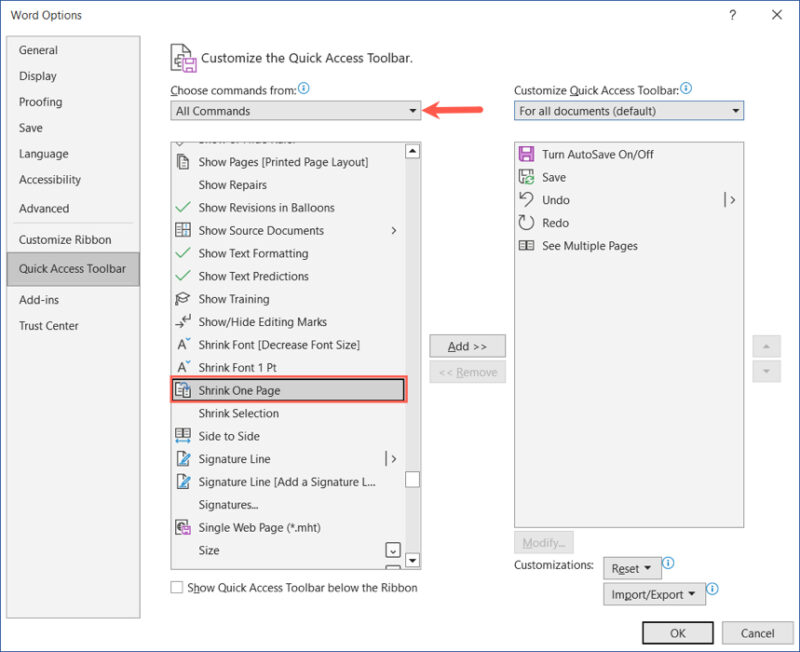
Task: Select the Shrink One Page command icon
Action: click(x=186, y=390)
